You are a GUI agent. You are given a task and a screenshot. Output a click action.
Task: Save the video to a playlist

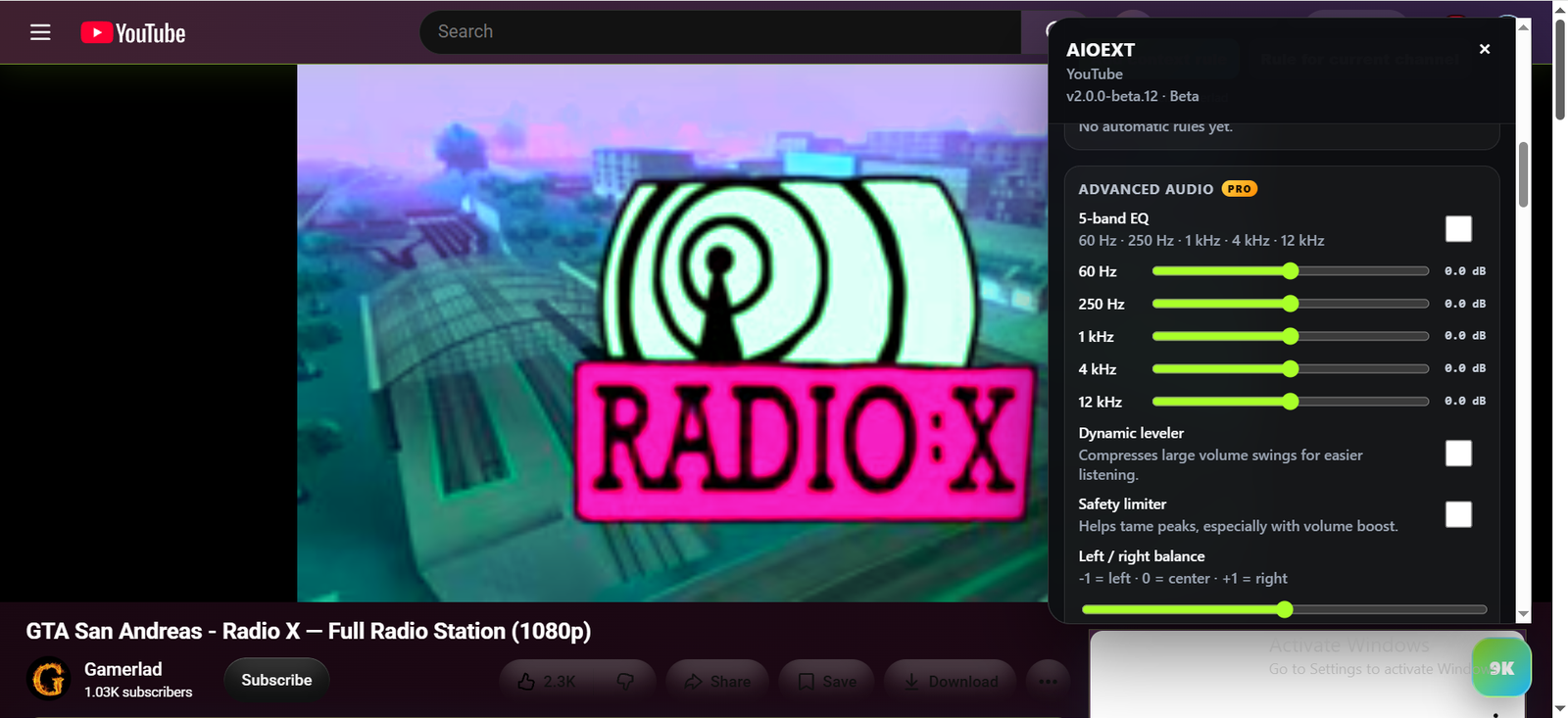[x=829, y=681]
